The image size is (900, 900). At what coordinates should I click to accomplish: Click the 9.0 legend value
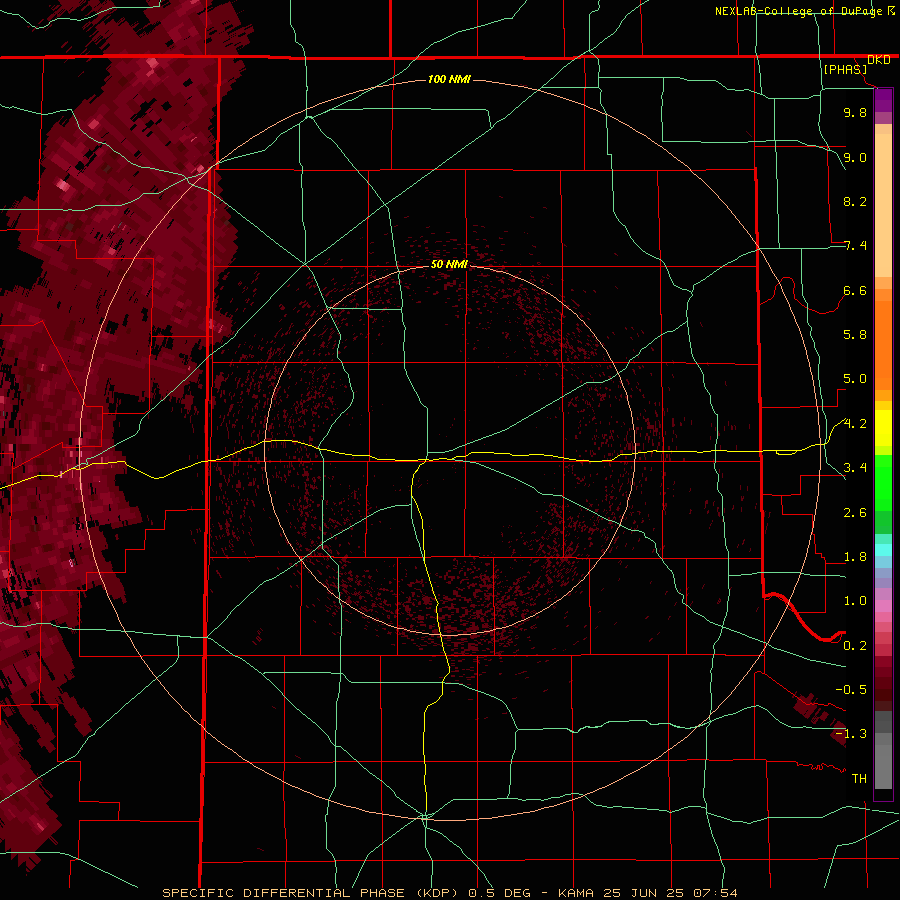[x=855, y=157]
